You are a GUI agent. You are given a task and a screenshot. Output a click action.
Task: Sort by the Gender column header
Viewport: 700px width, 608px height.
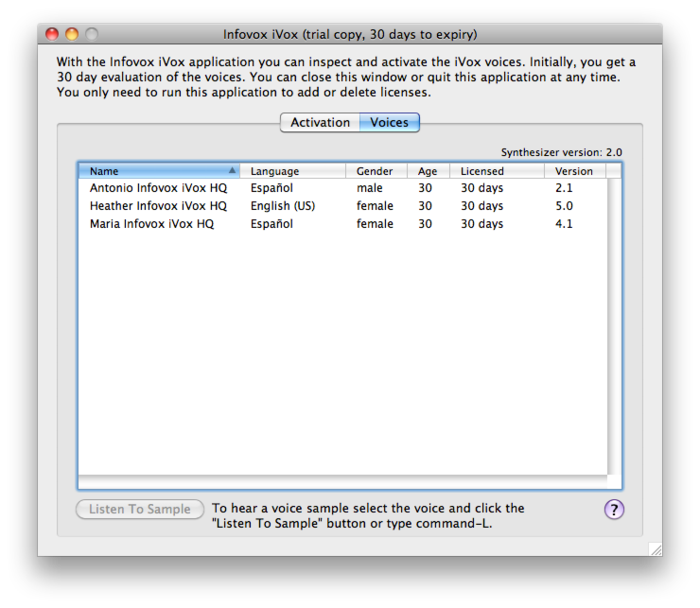(376, 171)
